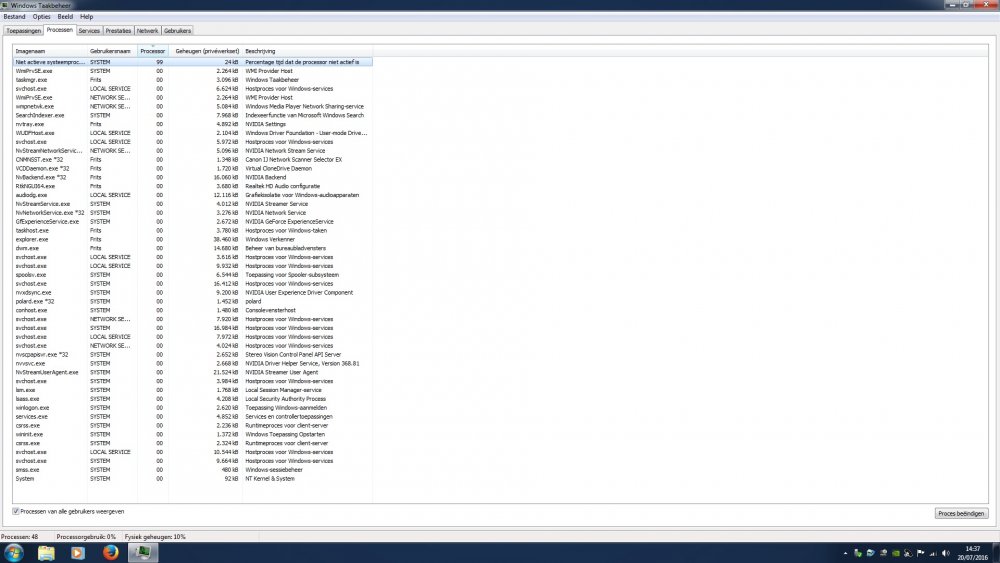Open the Bestand menu

click(14, 17)
